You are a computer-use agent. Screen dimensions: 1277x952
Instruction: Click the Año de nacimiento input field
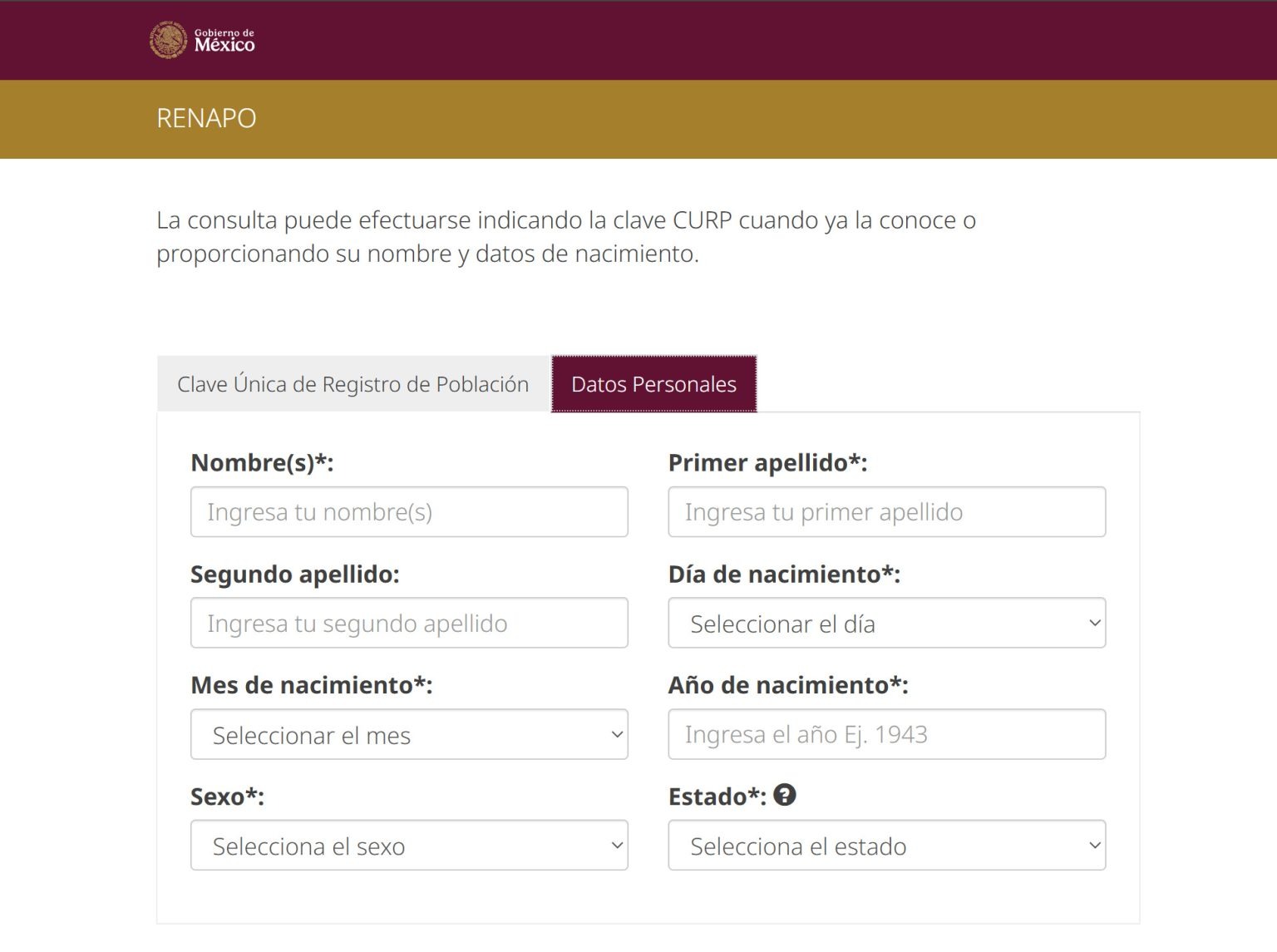click(886, 734)
